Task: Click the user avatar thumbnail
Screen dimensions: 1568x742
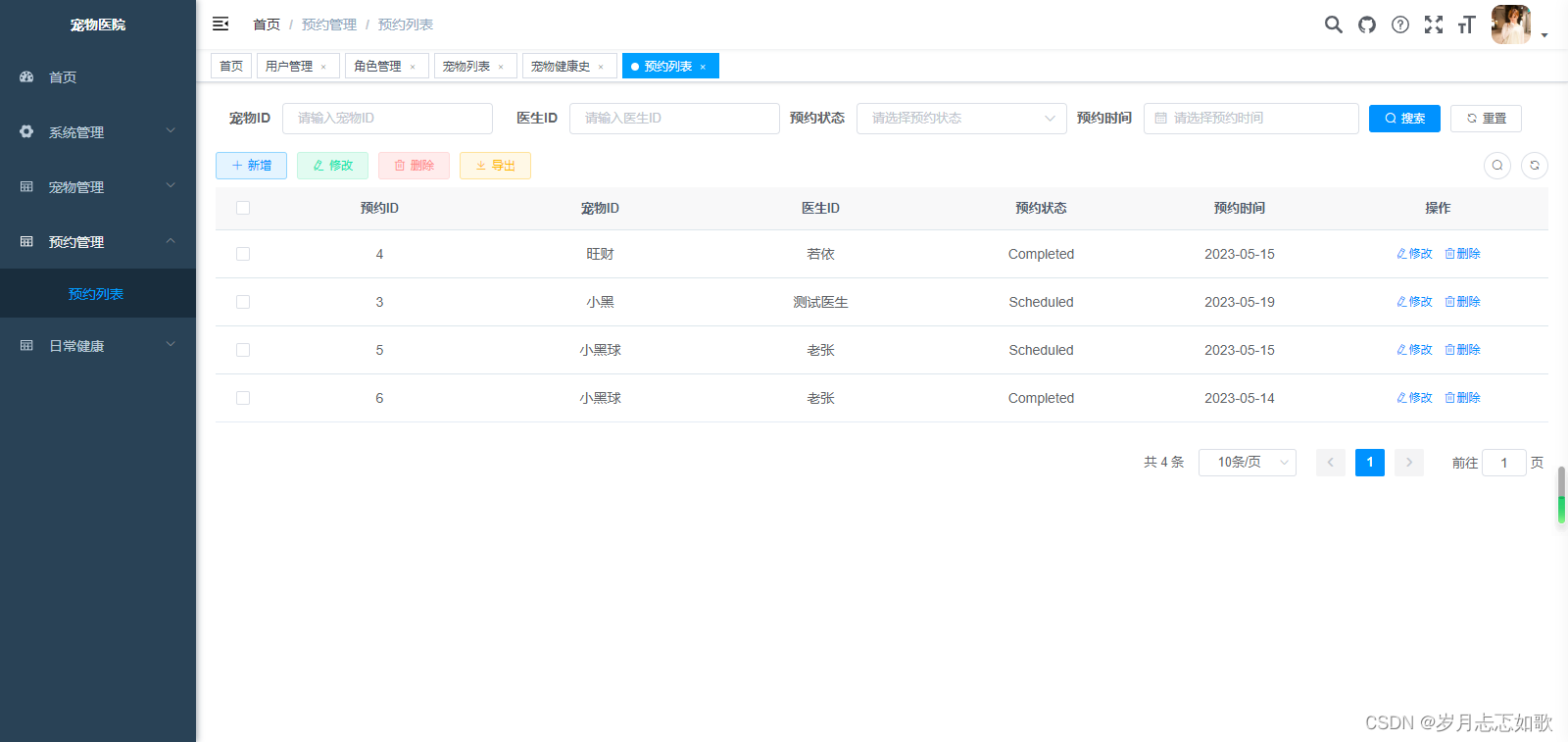Action: click(x=1511, y=25)
